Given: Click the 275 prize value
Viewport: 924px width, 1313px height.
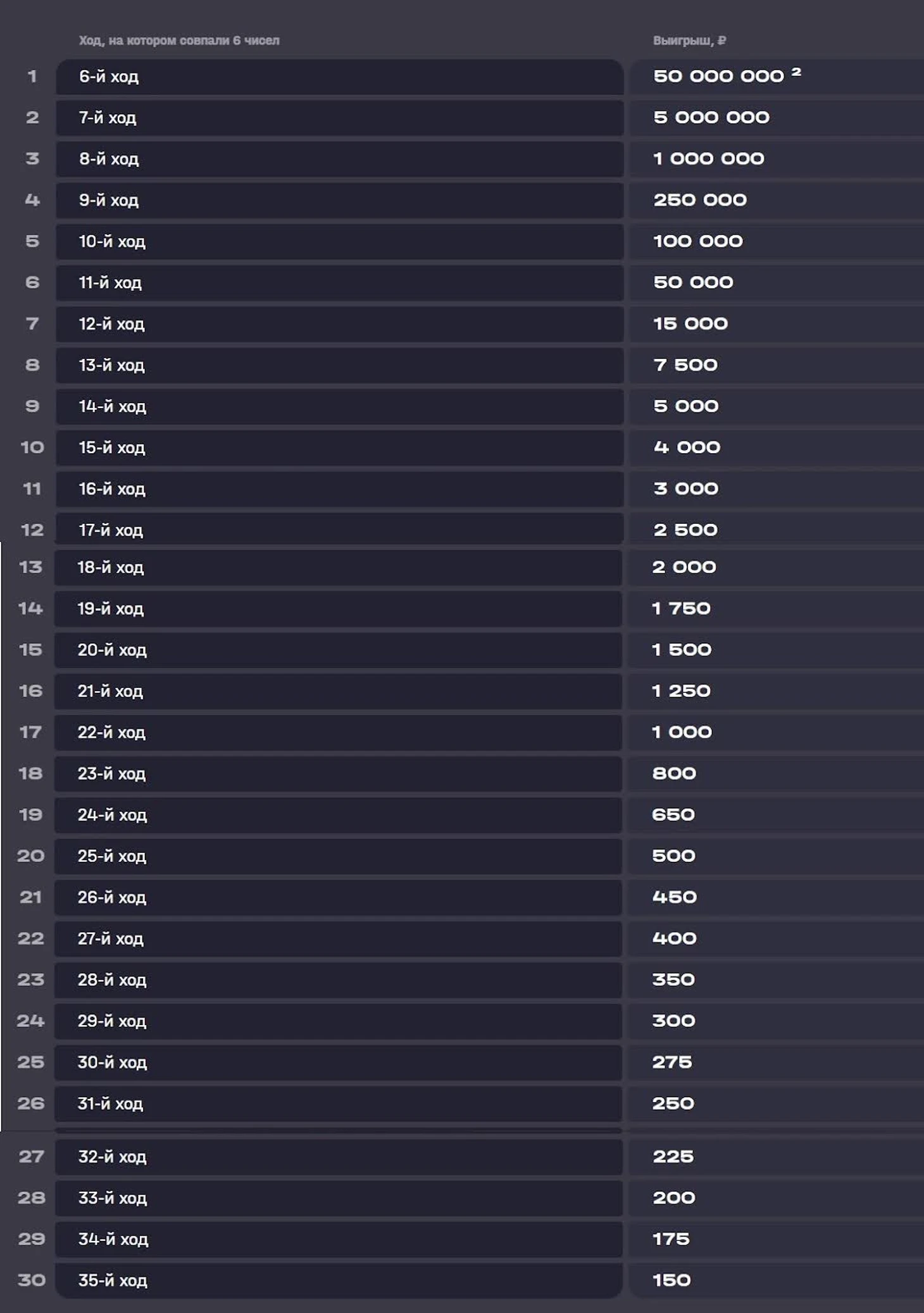Looking at the screenshot, I should point(672,1062).
